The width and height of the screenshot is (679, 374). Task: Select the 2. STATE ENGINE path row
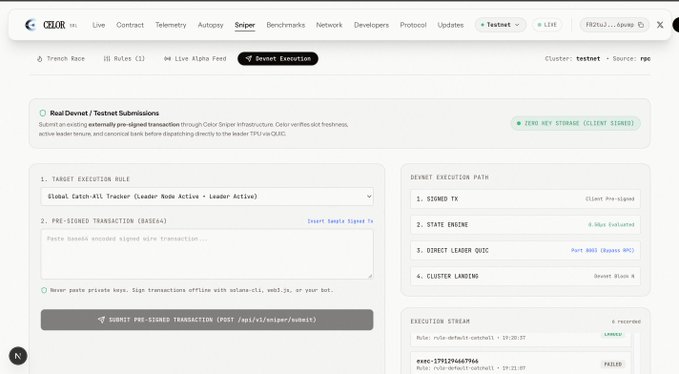tap(525, 225)
